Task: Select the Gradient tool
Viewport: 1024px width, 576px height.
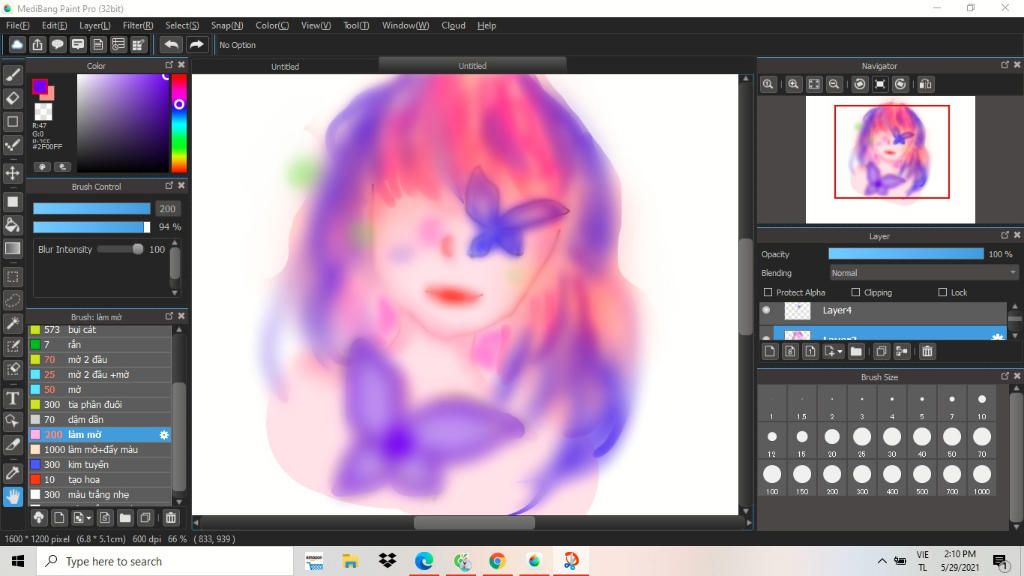Action: (x=12, y=249)
